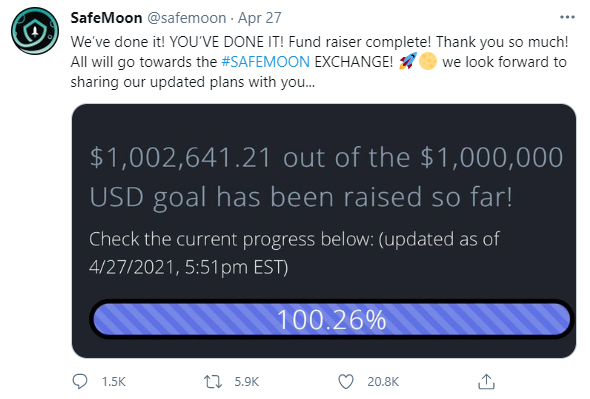590x399 pixels.
Task: Retweet using the arrows icon
Action: [213, 382]
